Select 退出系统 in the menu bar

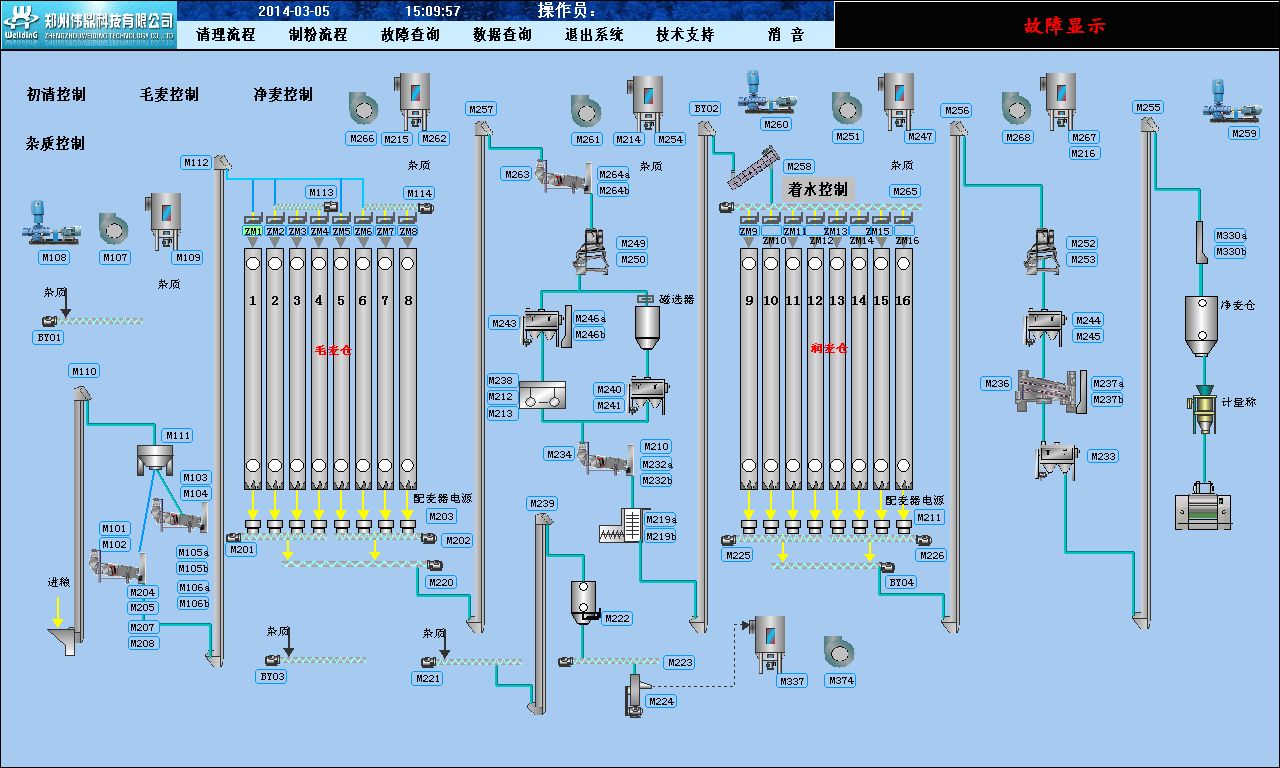pos(594,35)
